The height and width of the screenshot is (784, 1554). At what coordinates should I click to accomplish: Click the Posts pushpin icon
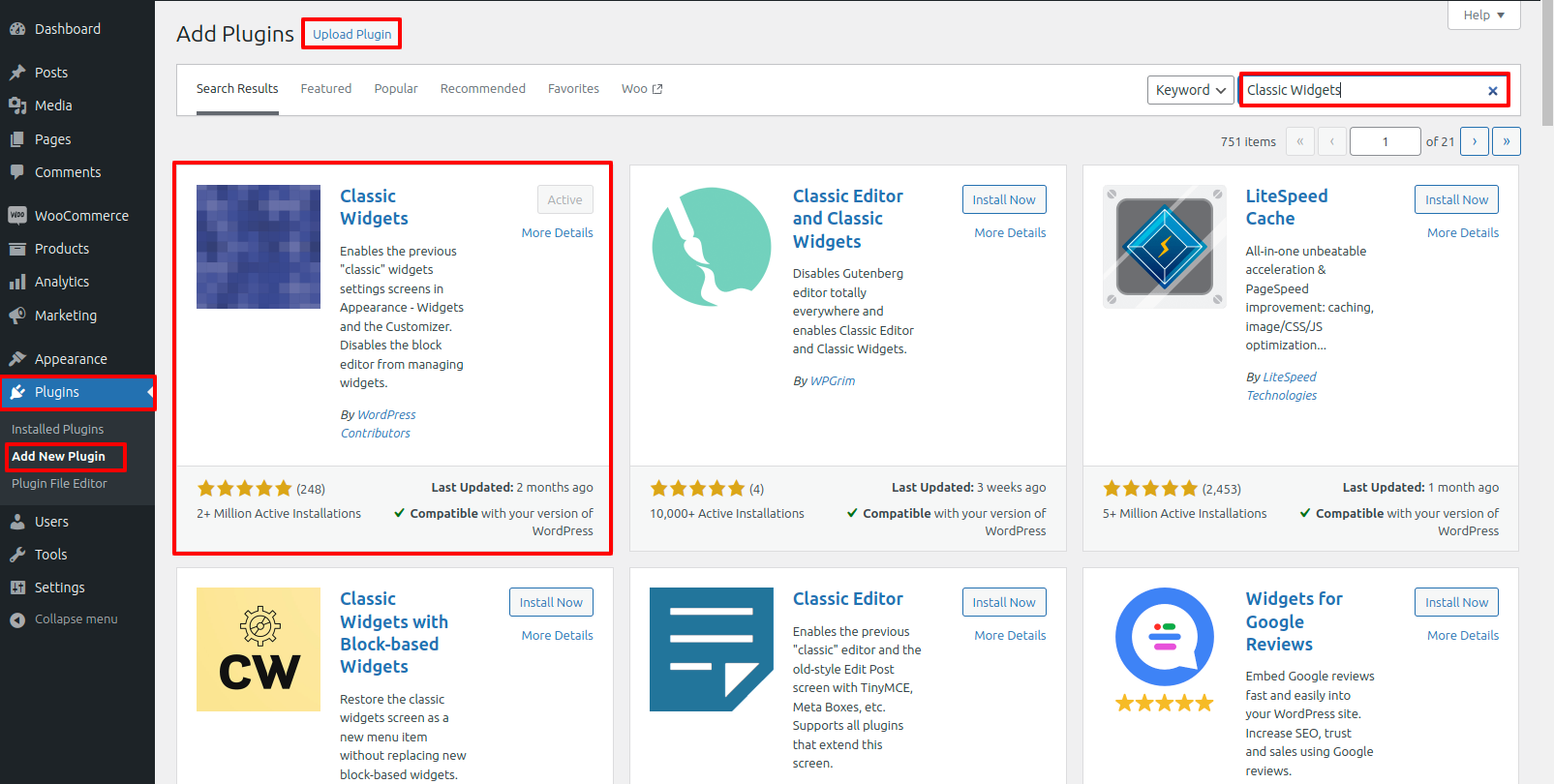tap(17, 73)
